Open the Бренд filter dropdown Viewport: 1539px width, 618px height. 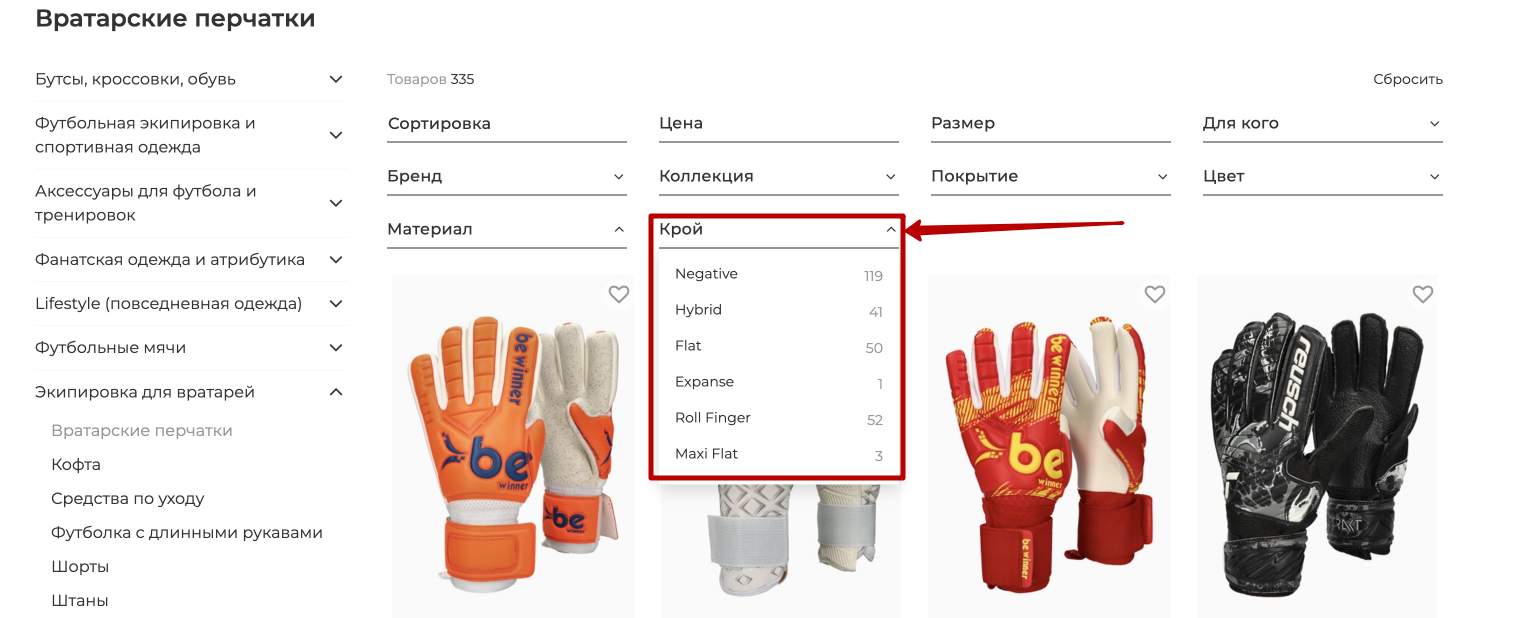tap(507, 176)
